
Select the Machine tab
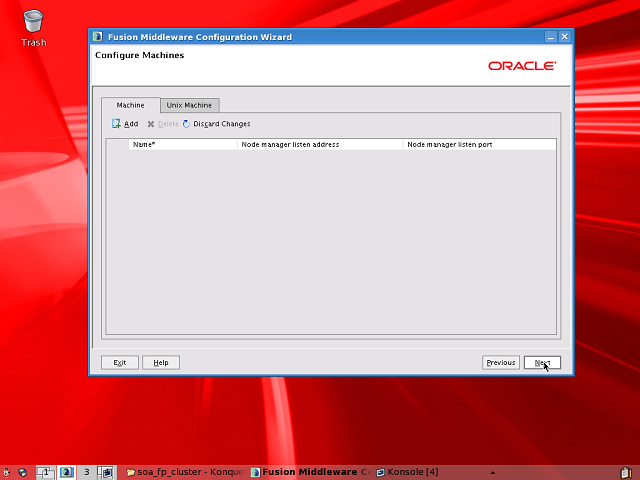tap(131, 105)
